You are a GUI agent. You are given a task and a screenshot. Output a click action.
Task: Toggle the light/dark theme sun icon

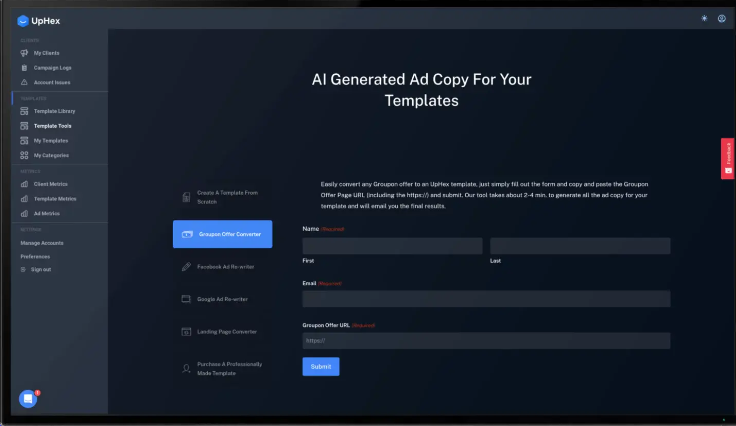[x=704, y=18]
